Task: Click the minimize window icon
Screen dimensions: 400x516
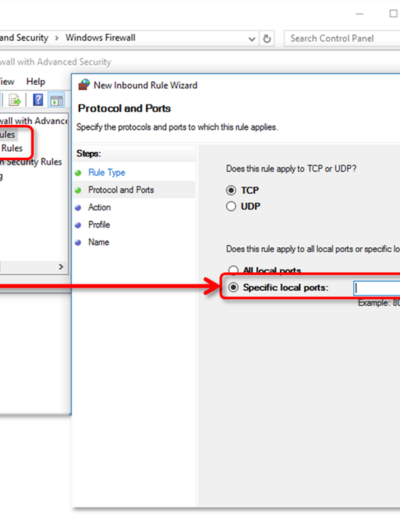Action: (359, 14)
